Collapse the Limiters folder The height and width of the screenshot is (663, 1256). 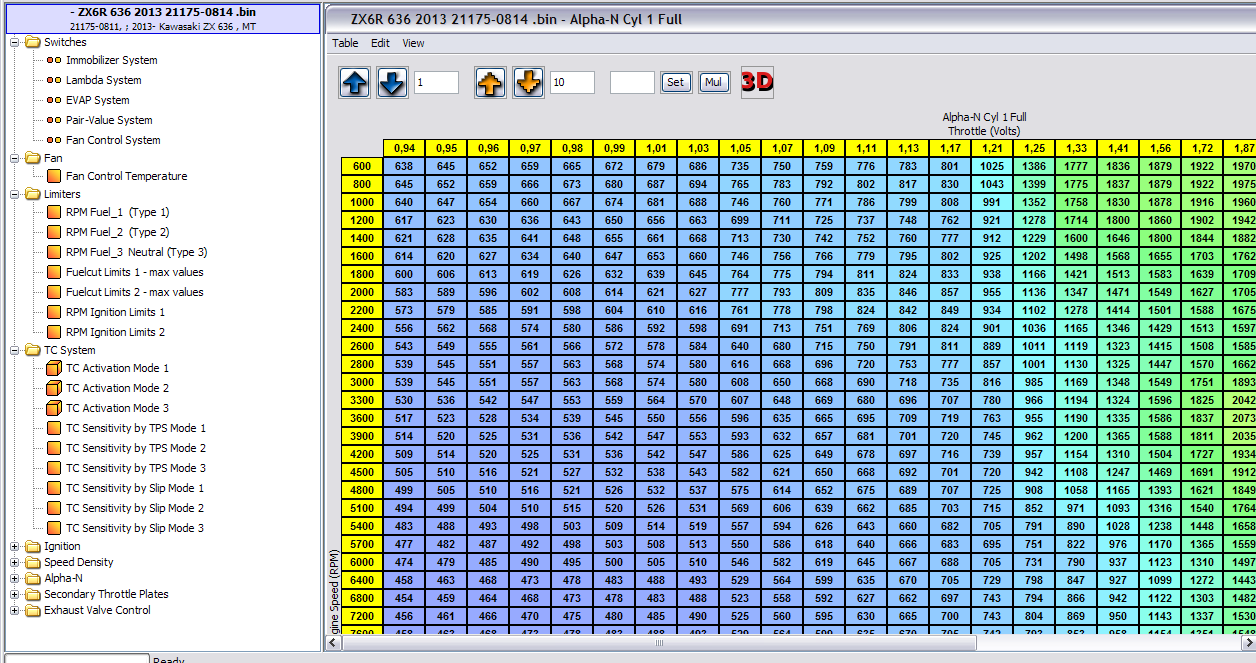(15, 194)
